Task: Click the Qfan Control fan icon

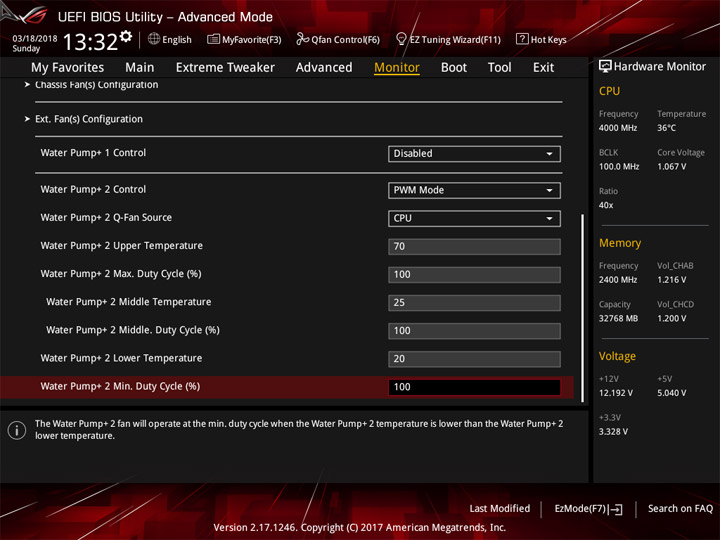Action: pyautogui.click(x=302, y=39)
